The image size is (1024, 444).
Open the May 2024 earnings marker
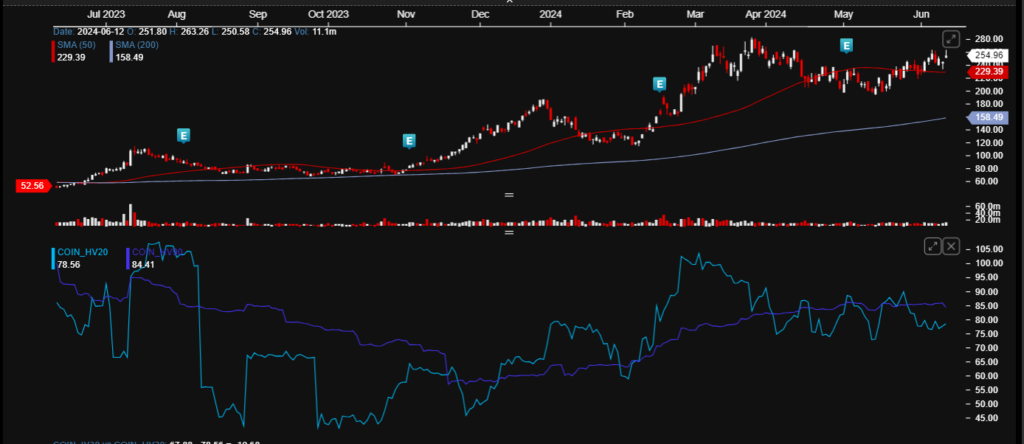coord(846,46)
